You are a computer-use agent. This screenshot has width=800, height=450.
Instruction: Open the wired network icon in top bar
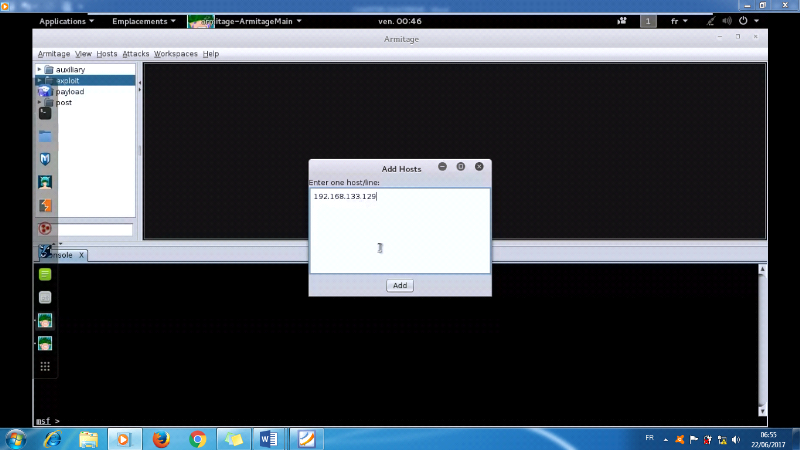(x=711, y=21)
